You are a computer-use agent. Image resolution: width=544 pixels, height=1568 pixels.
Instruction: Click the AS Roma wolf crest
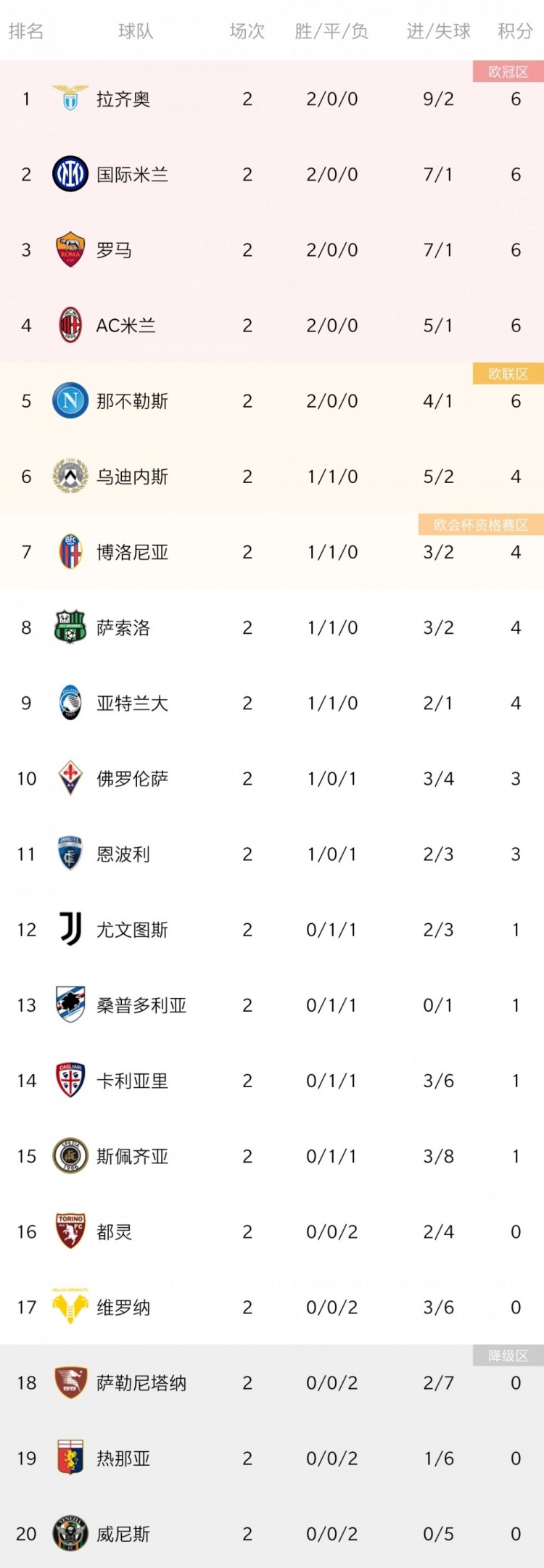(x=70, y=250)
